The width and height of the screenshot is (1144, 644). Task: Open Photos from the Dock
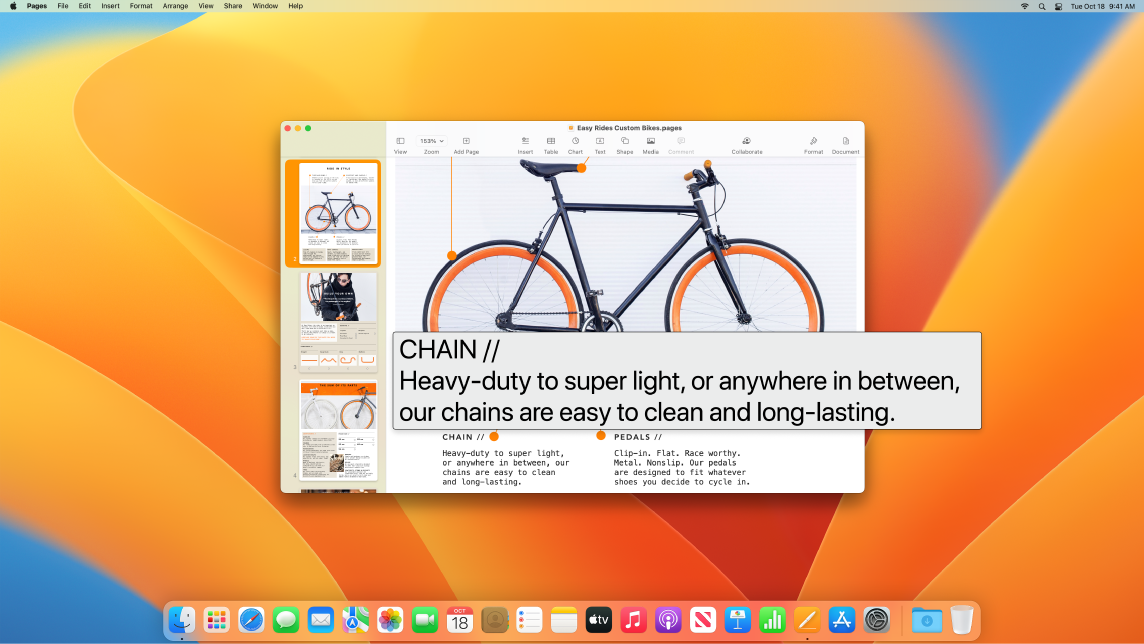(x=389, y=620)
